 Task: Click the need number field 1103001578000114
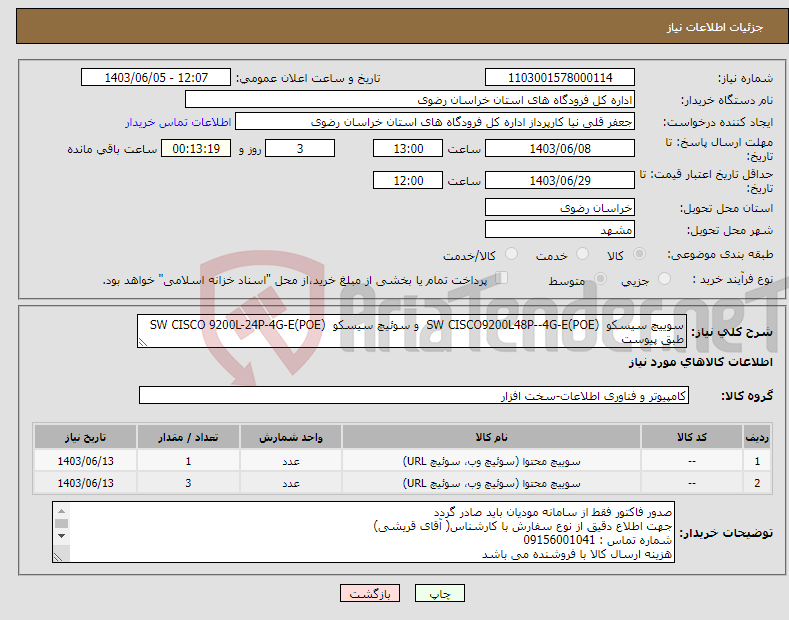(560, 78)
